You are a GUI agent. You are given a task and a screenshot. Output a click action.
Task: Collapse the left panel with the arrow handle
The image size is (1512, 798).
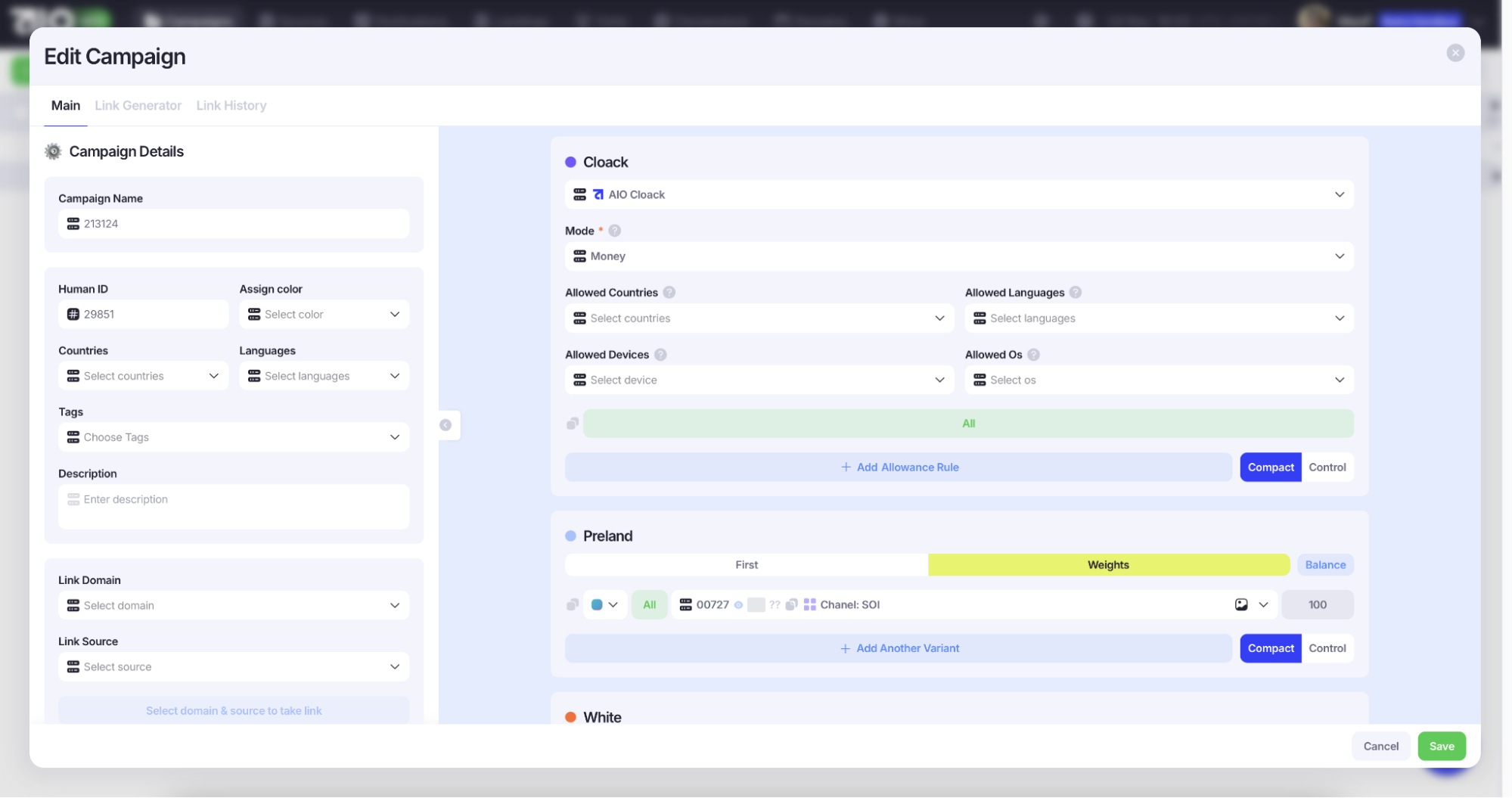point(446,425)
